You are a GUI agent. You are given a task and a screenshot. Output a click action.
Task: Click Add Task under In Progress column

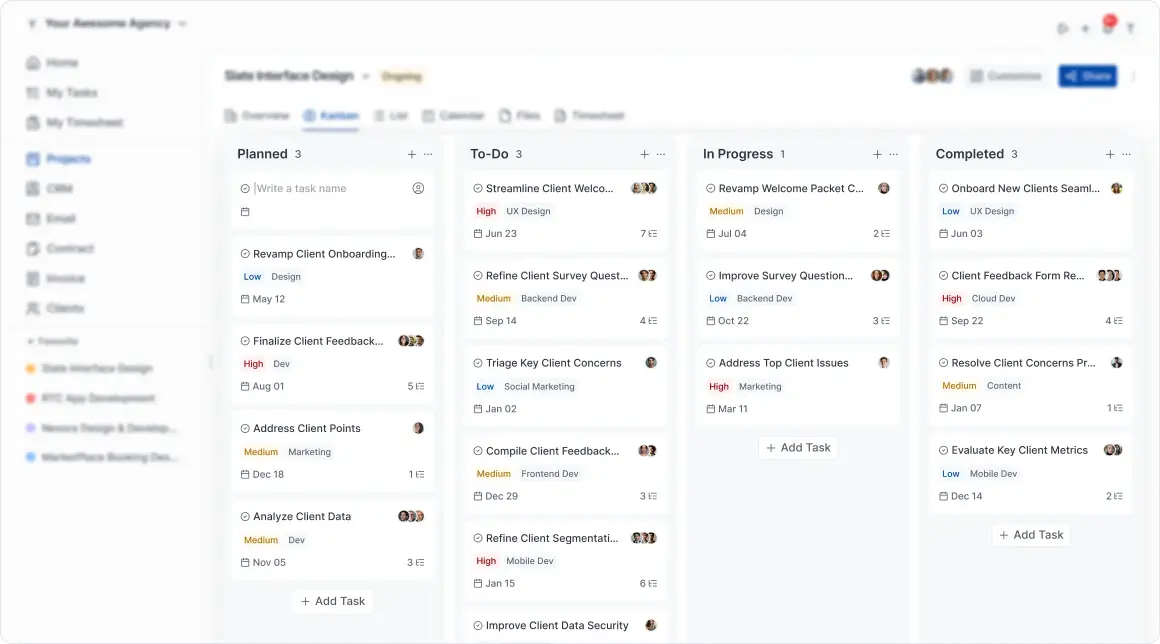(x=798, y=448)
